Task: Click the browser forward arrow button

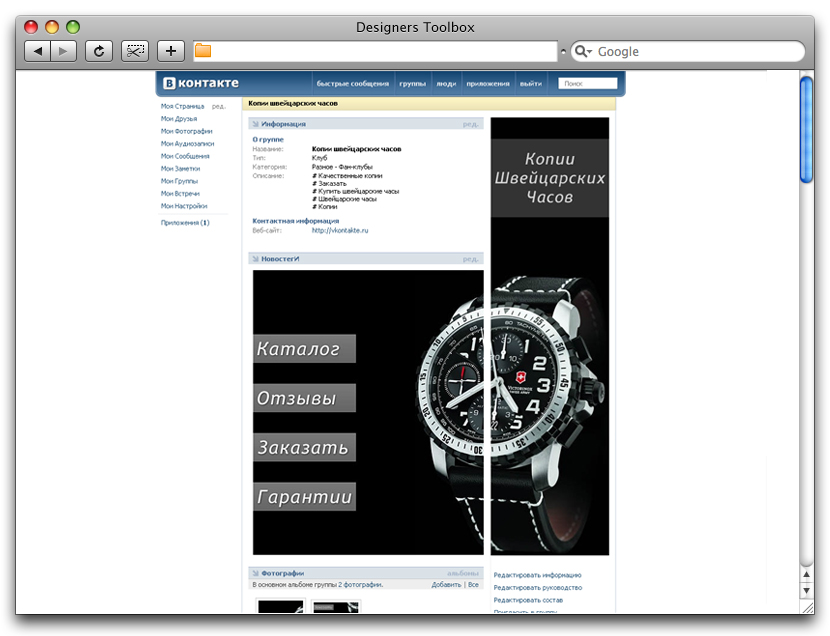Action: coord(63,51)
